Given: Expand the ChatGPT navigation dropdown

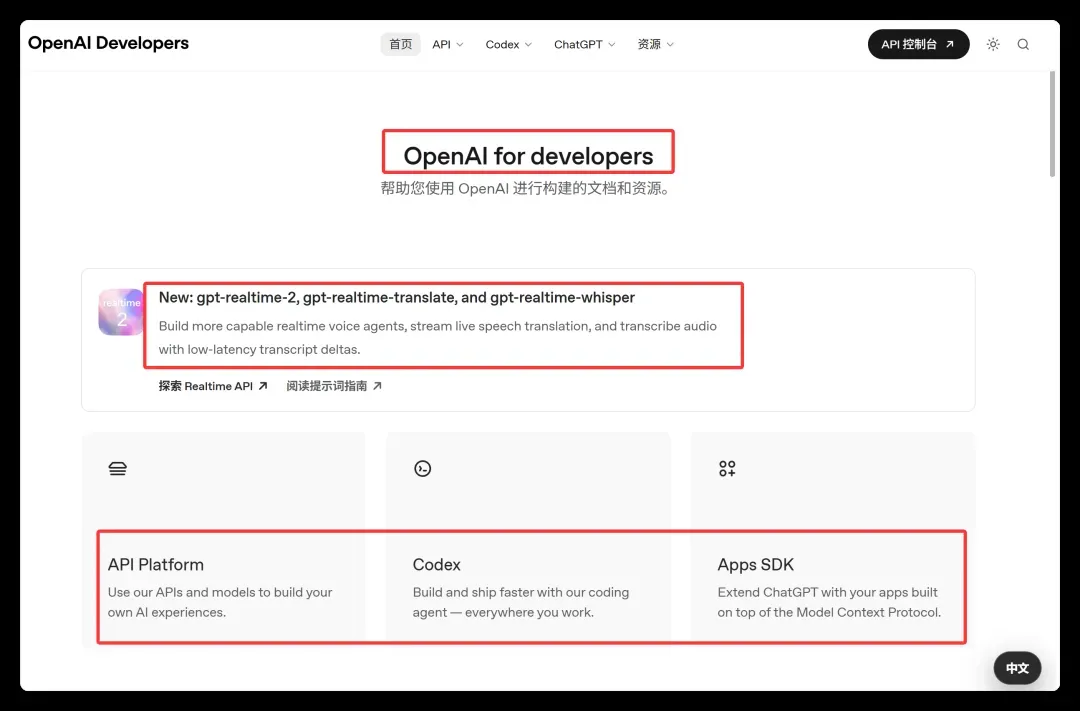Looking at the screenshot, I should tap(584, 44).
